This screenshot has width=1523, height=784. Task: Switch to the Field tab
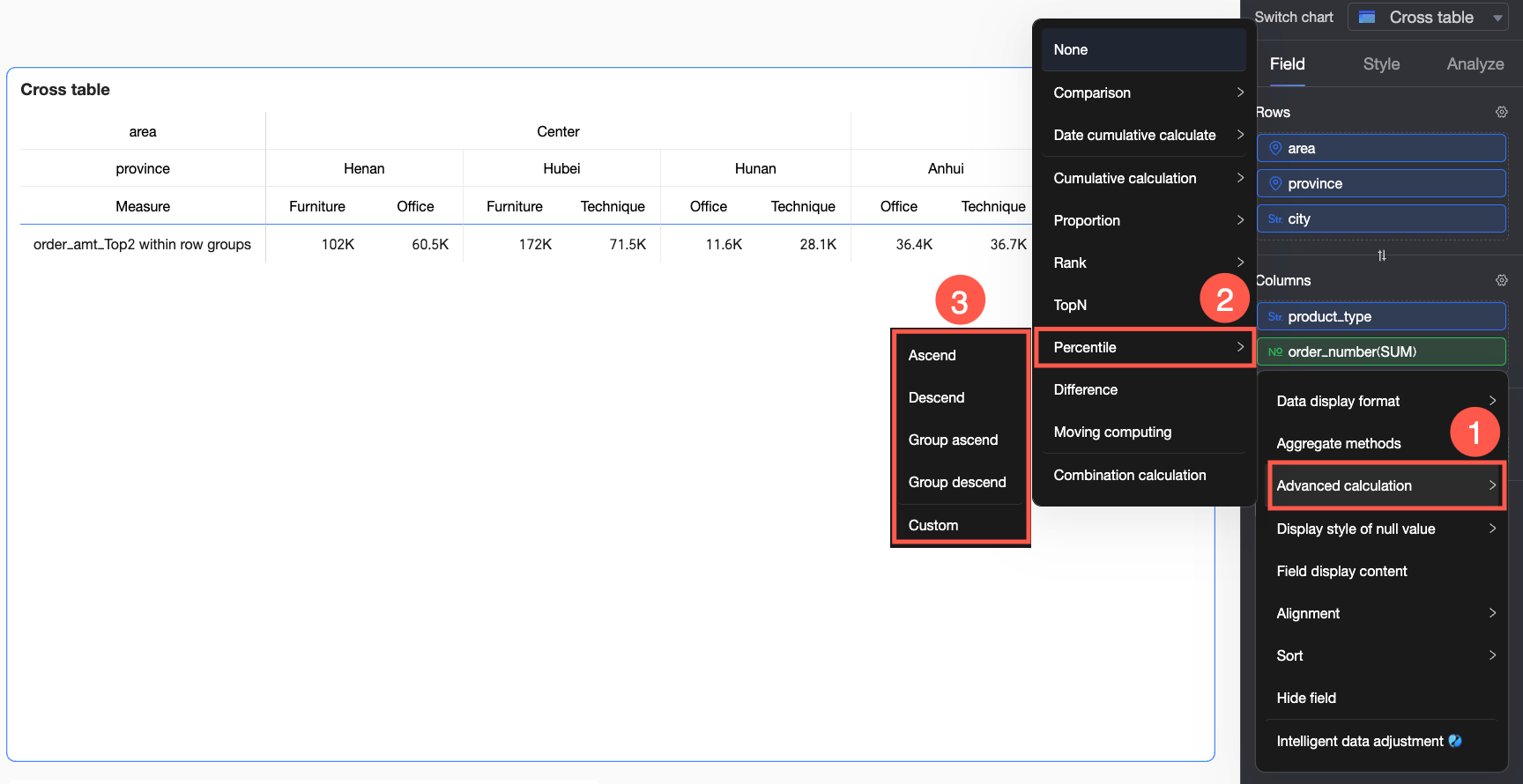point(1287,64)
